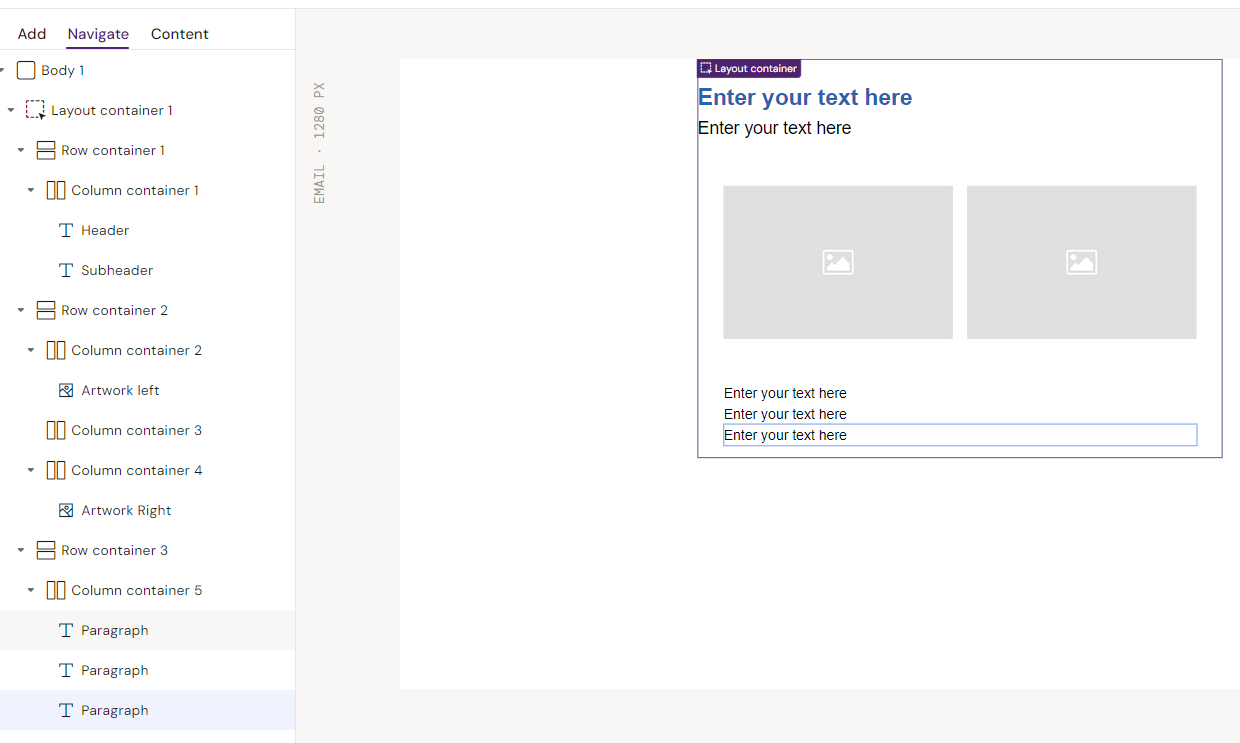Click the Body 1 icon in tree
This screenshot has width=1240, height=743.
[x=26, y=70]
